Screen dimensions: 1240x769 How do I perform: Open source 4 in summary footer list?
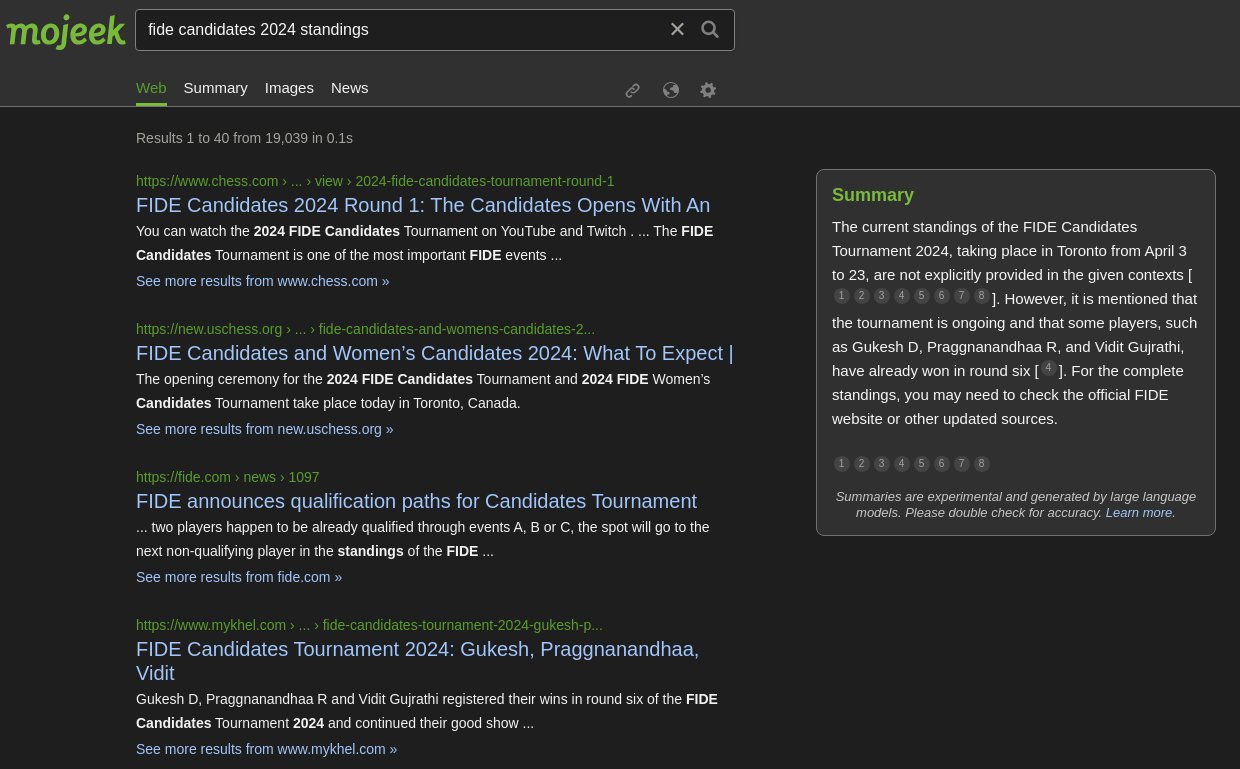coord(902,464)
